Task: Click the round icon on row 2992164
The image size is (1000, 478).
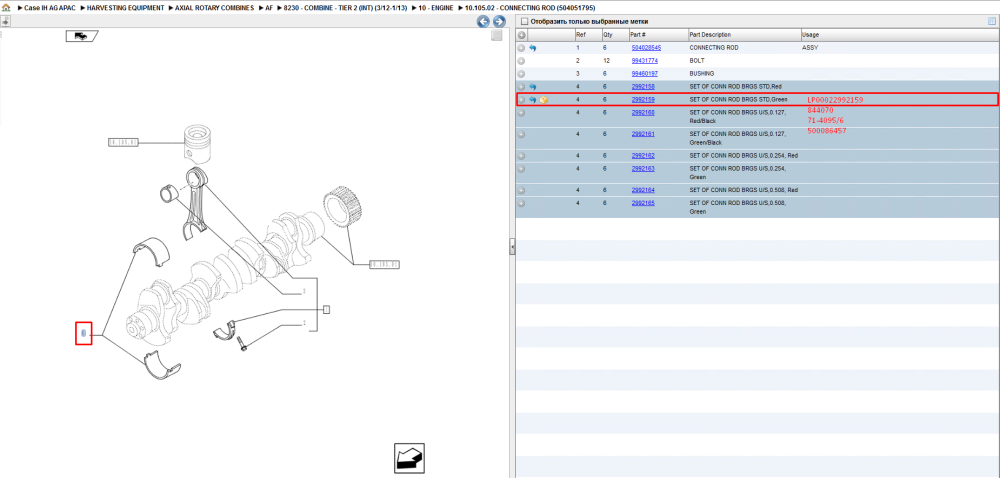Action: [521, 190]
